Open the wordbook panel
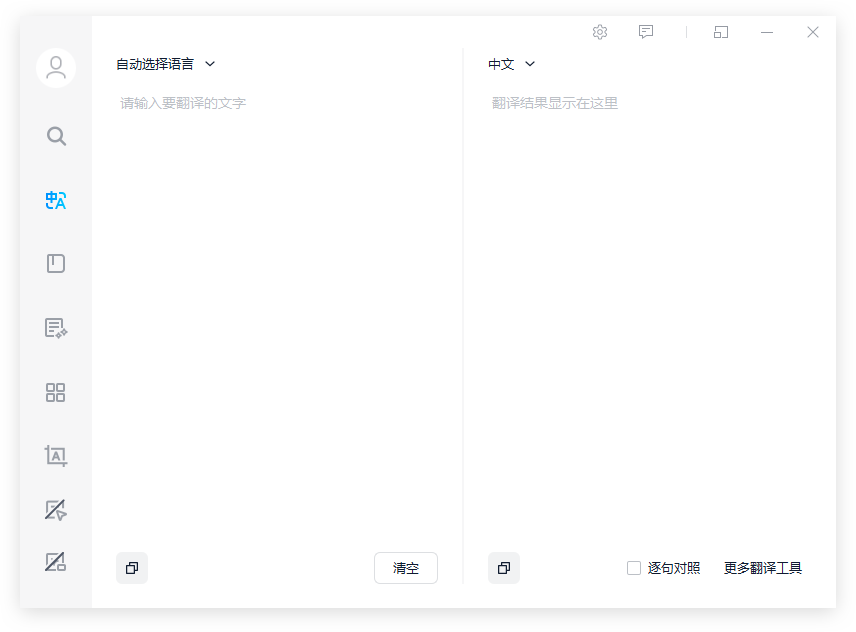This screenshot has width=856, height=632. tap(56, 263)
